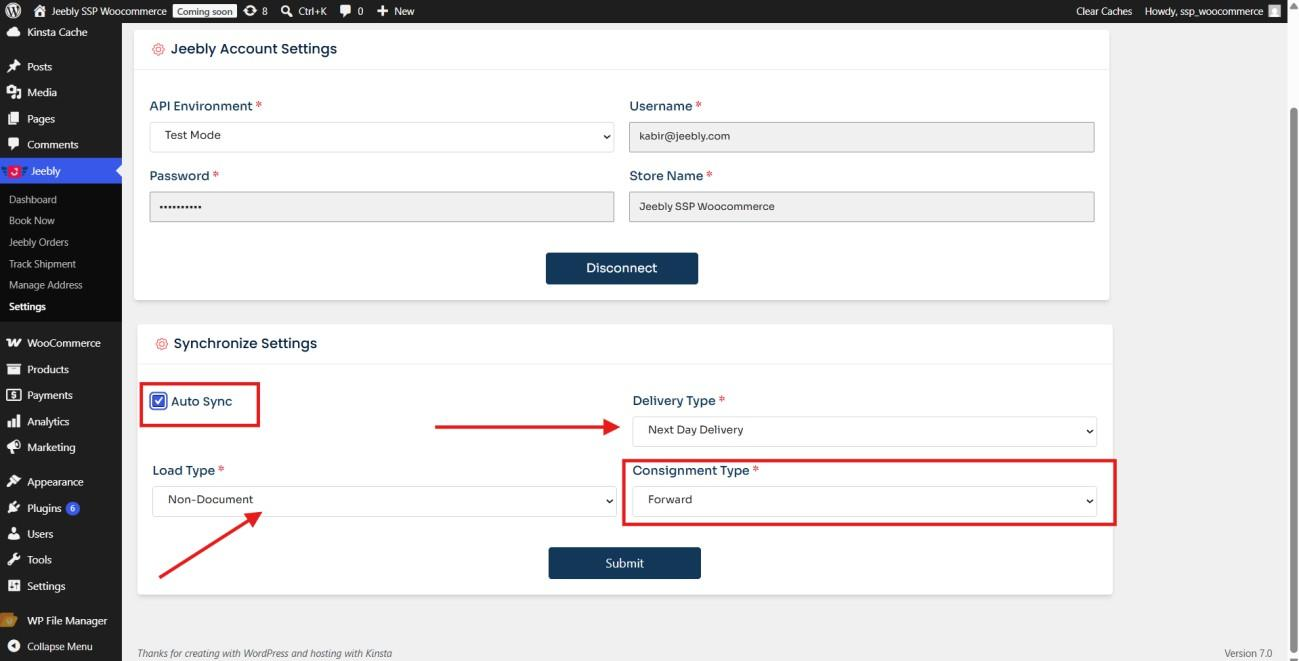
Task: Click the Store Name input field
Action: pos(862,207)
